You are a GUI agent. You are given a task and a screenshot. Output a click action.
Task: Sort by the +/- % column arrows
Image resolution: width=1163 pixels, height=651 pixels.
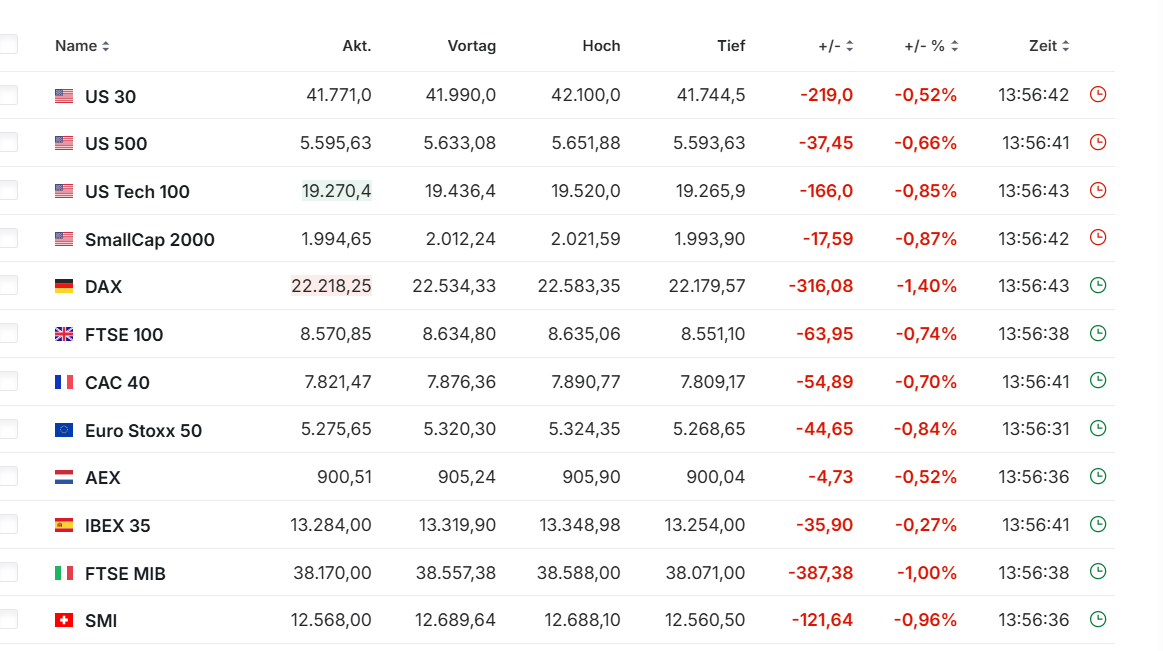954,46
